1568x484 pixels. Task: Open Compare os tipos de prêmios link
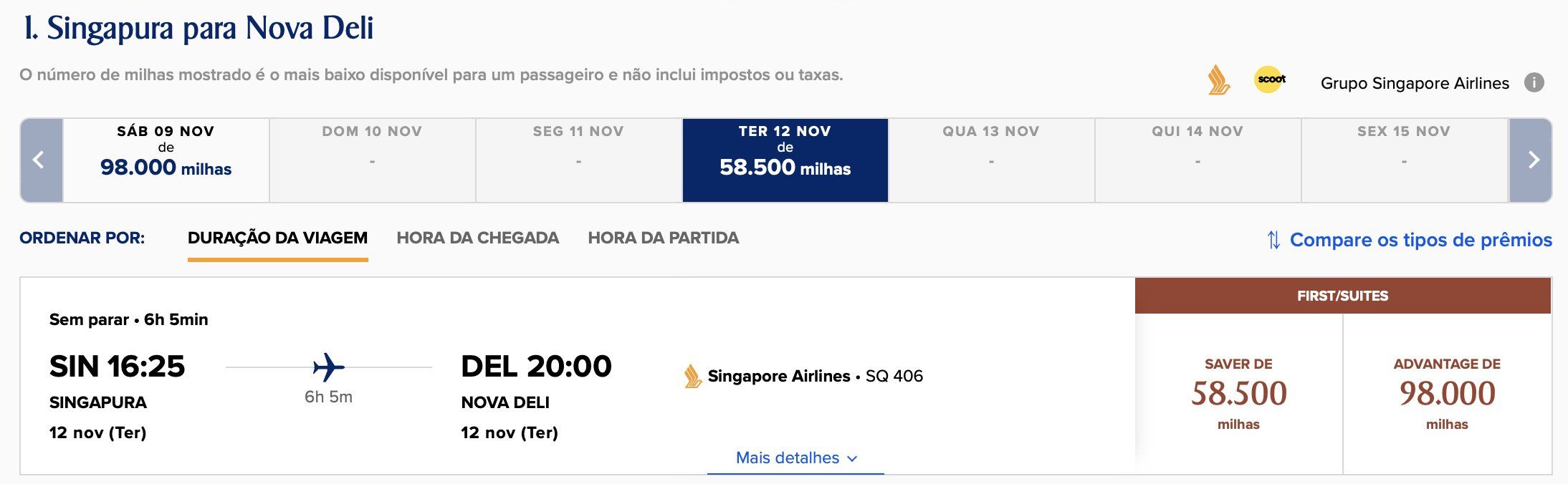pyautogui.click(x=1420, y=240)
